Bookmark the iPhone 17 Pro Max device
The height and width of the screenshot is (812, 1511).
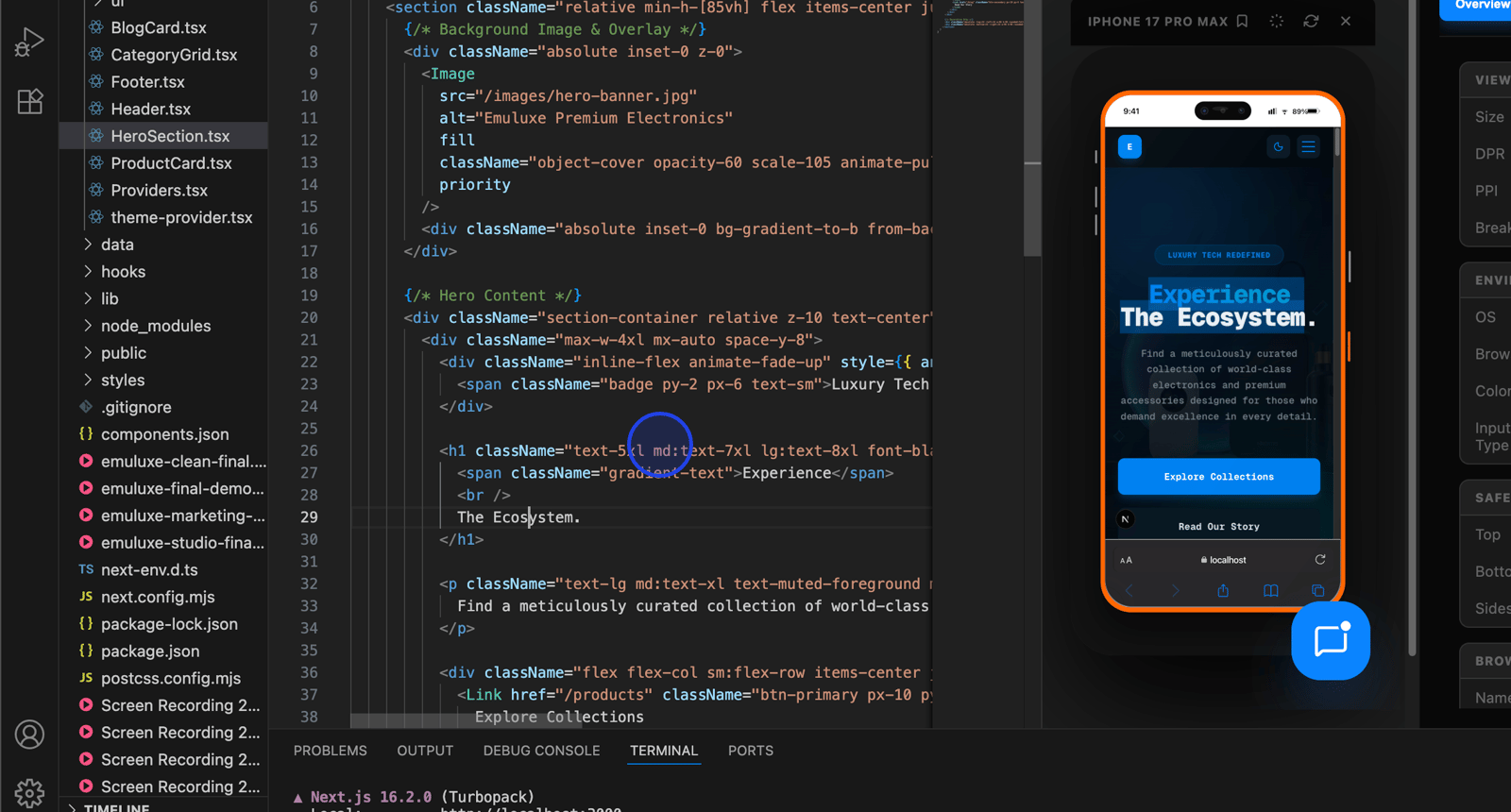pyautogui.click(x=1242, y=21)
